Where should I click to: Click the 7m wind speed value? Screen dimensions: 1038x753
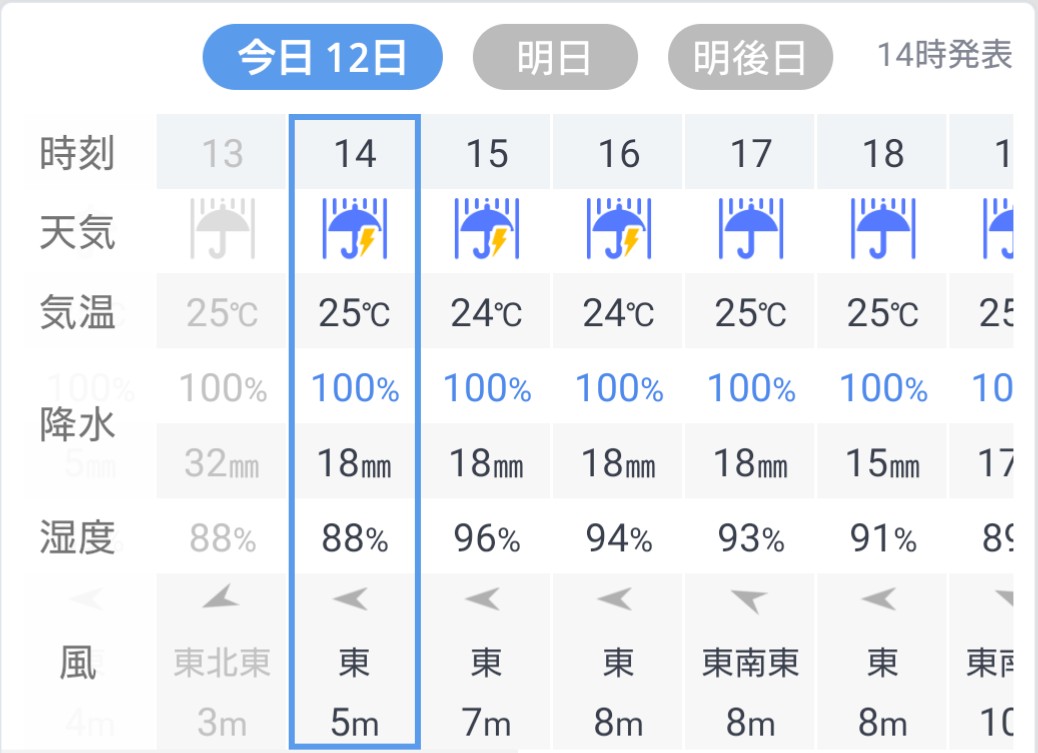[x=487, y=722]
